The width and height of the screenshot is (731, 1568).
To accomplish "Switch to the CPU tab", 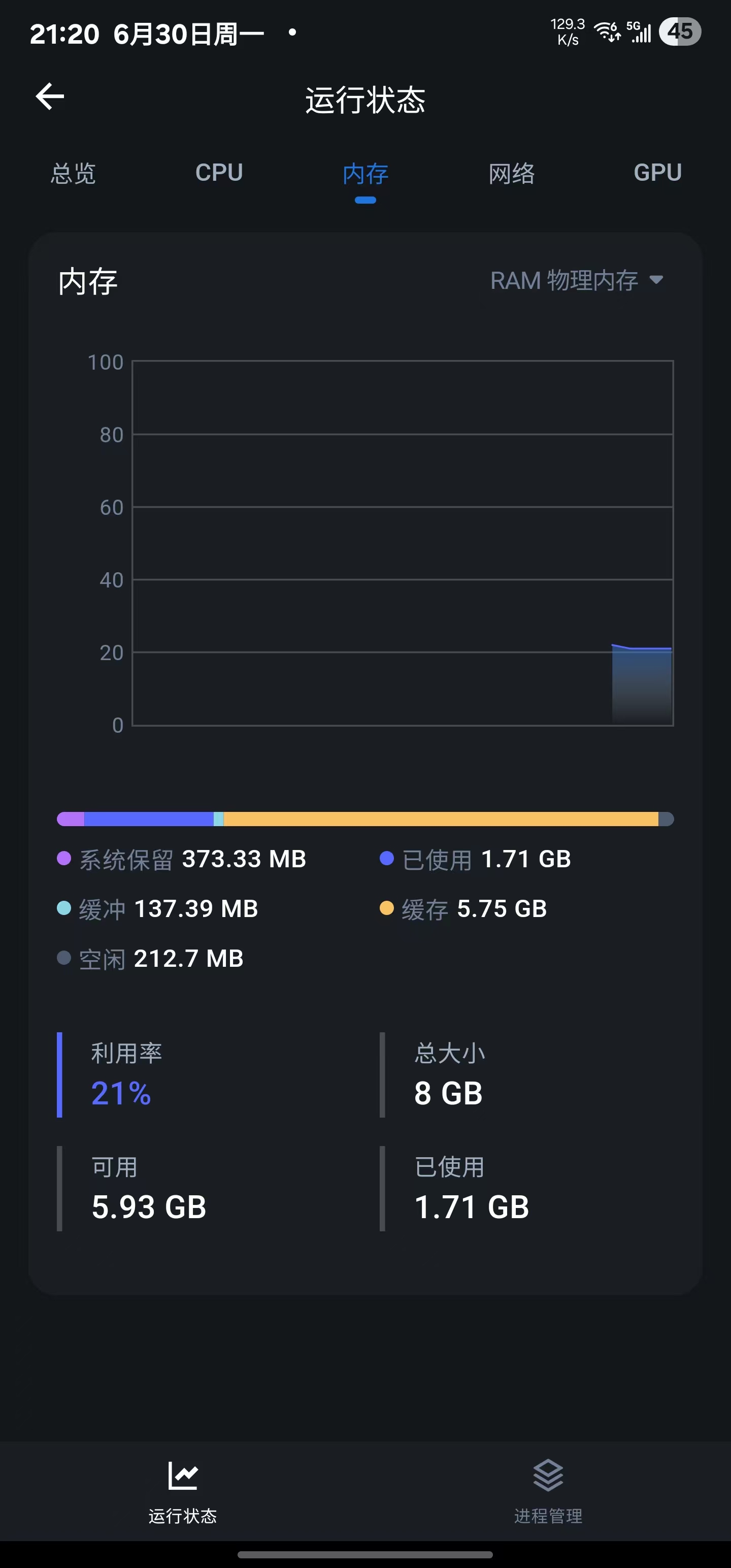I will (219, 173).
